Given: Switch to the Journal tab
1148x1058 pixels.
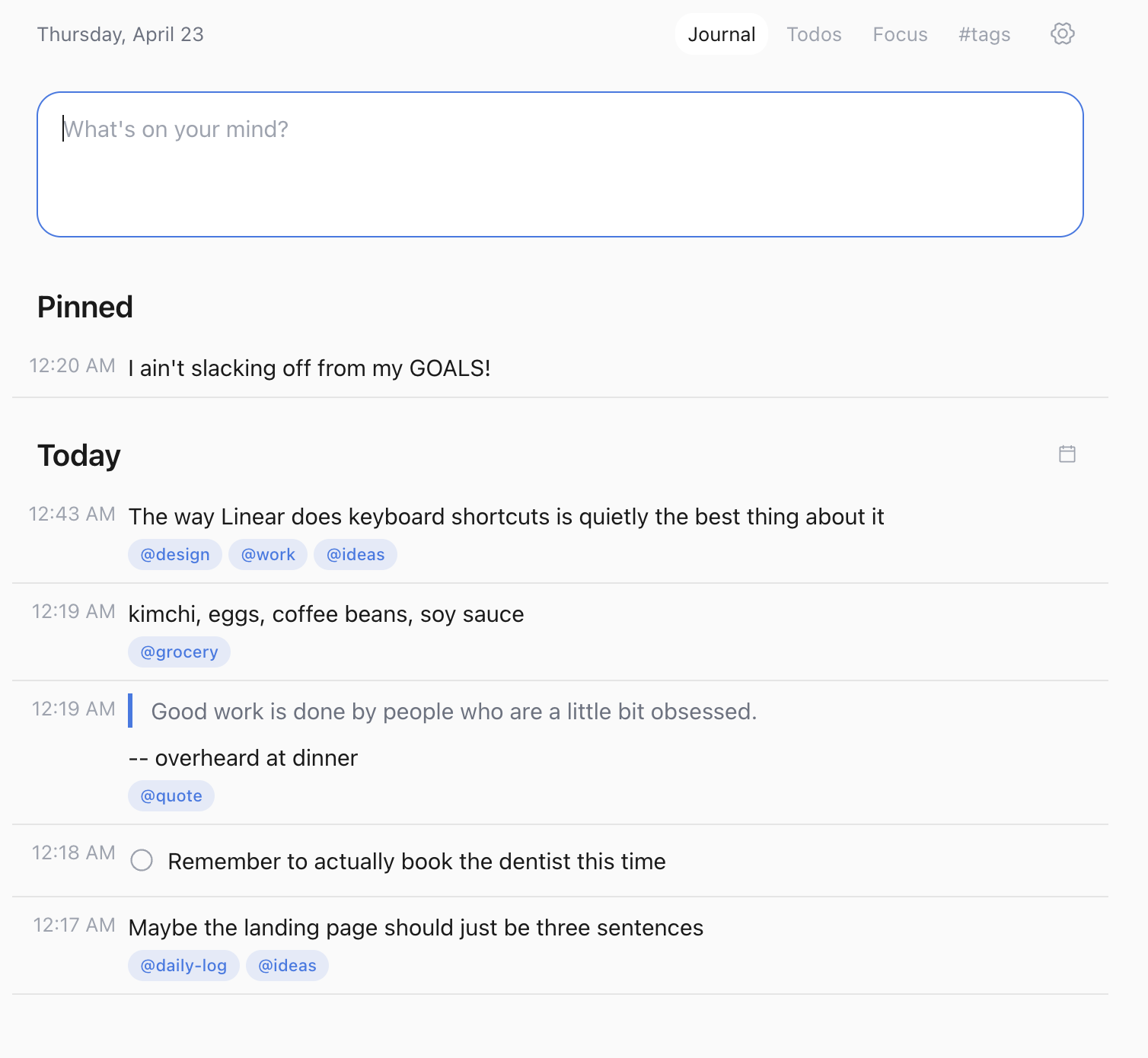Looking at the screenshot, I should (x=721, y=34).
